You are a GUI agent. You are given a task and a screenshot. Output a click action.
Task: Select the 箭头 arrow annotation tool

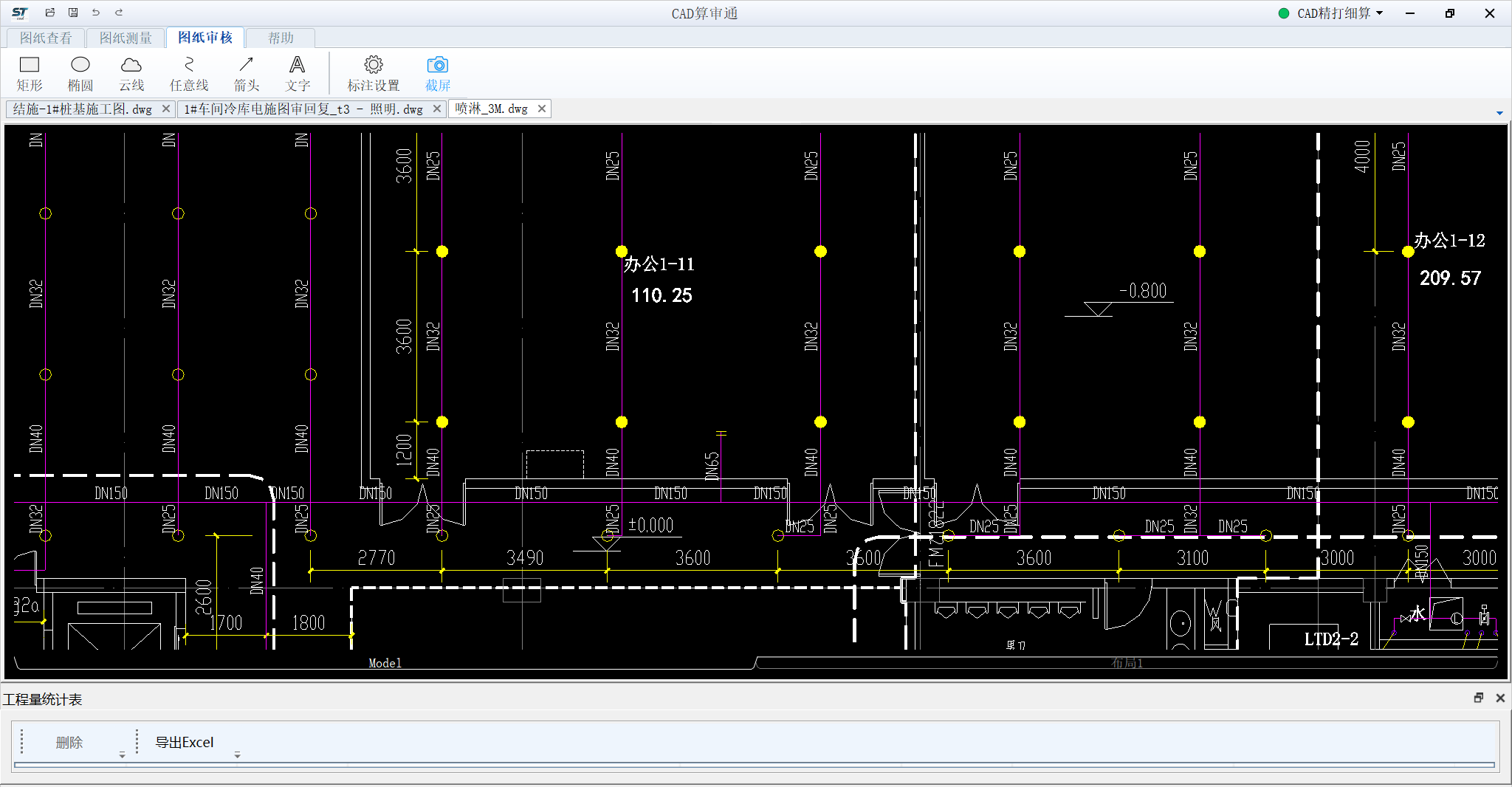[247, 74]
